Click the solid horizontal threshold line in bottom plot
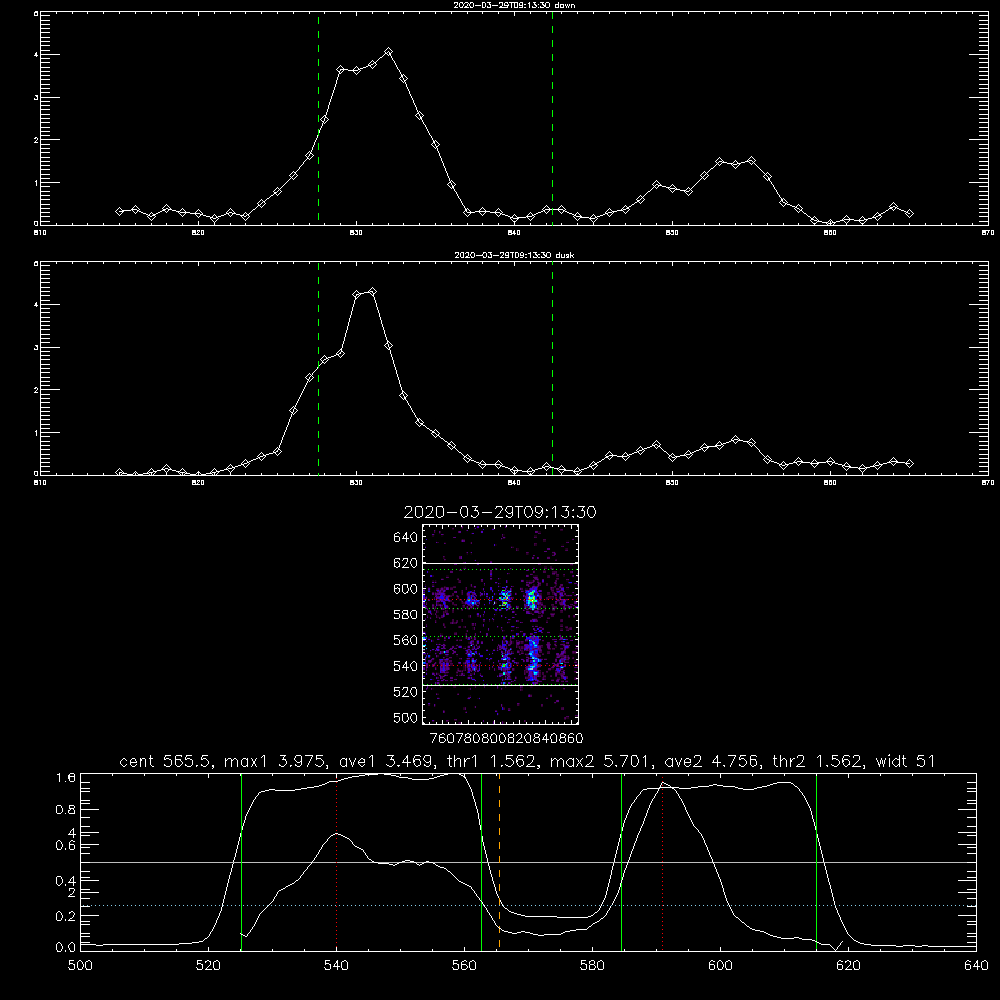Viewport: 1000px width, 1000px height. (528, 862)
